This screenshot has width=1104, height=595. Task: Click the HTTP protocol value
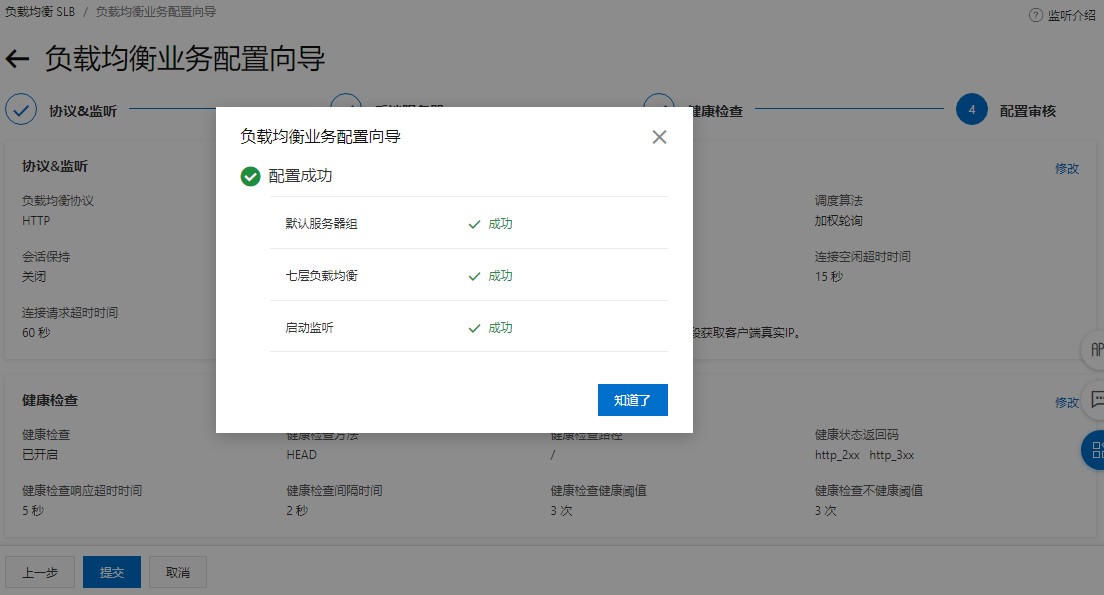click(36, 220)
